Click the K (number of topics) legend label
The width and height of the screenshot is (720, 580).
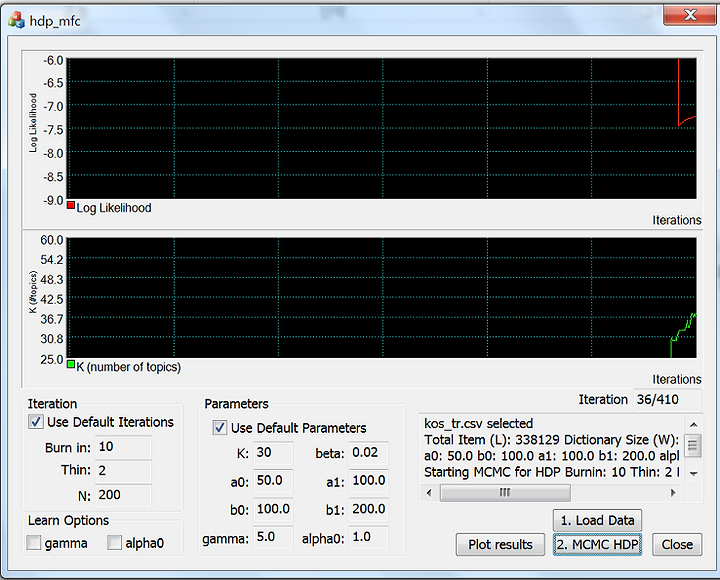(129, 367)
